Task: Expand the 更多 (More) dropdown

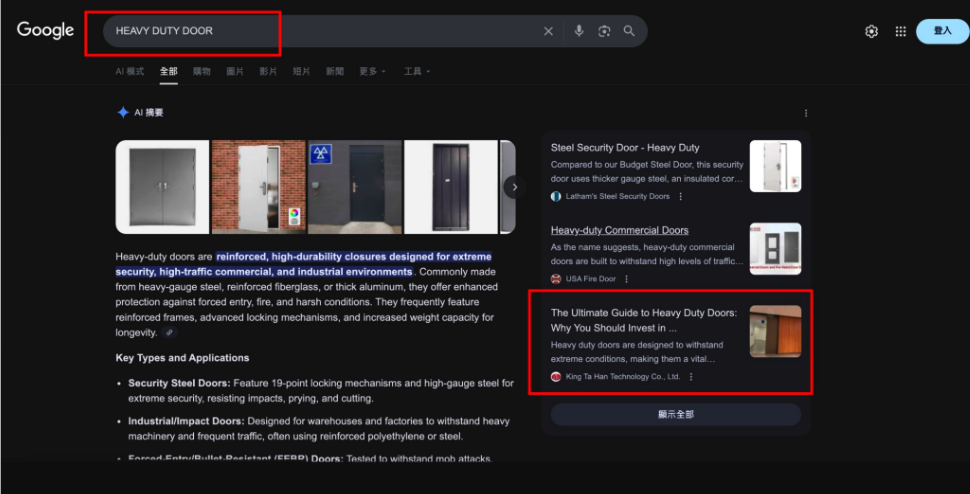Action: coord(372,71)
